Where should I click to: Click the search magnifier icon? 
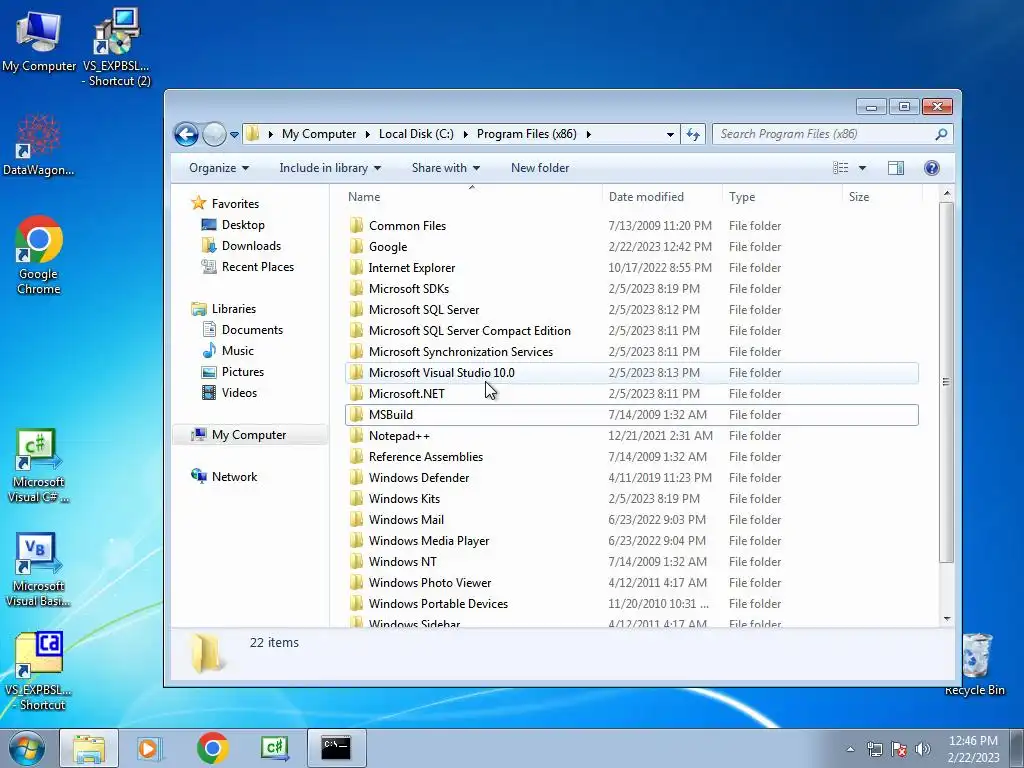[x=941, y=135]
